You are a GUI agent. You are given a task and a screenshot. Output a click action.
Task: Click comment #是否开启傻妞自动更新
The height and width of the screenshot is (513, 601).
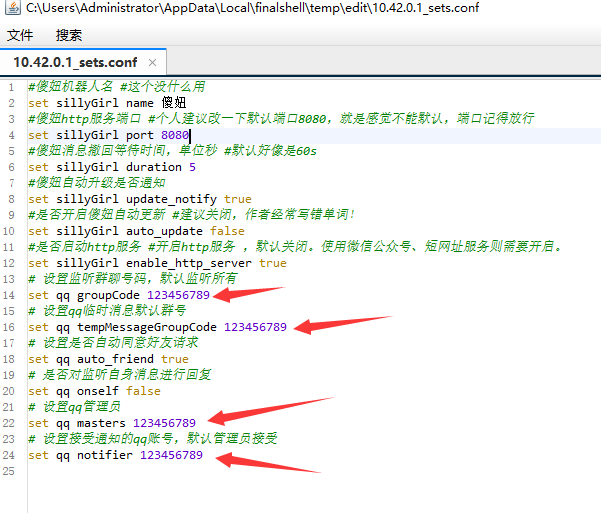pyautogui.click(x=192, y=215)
